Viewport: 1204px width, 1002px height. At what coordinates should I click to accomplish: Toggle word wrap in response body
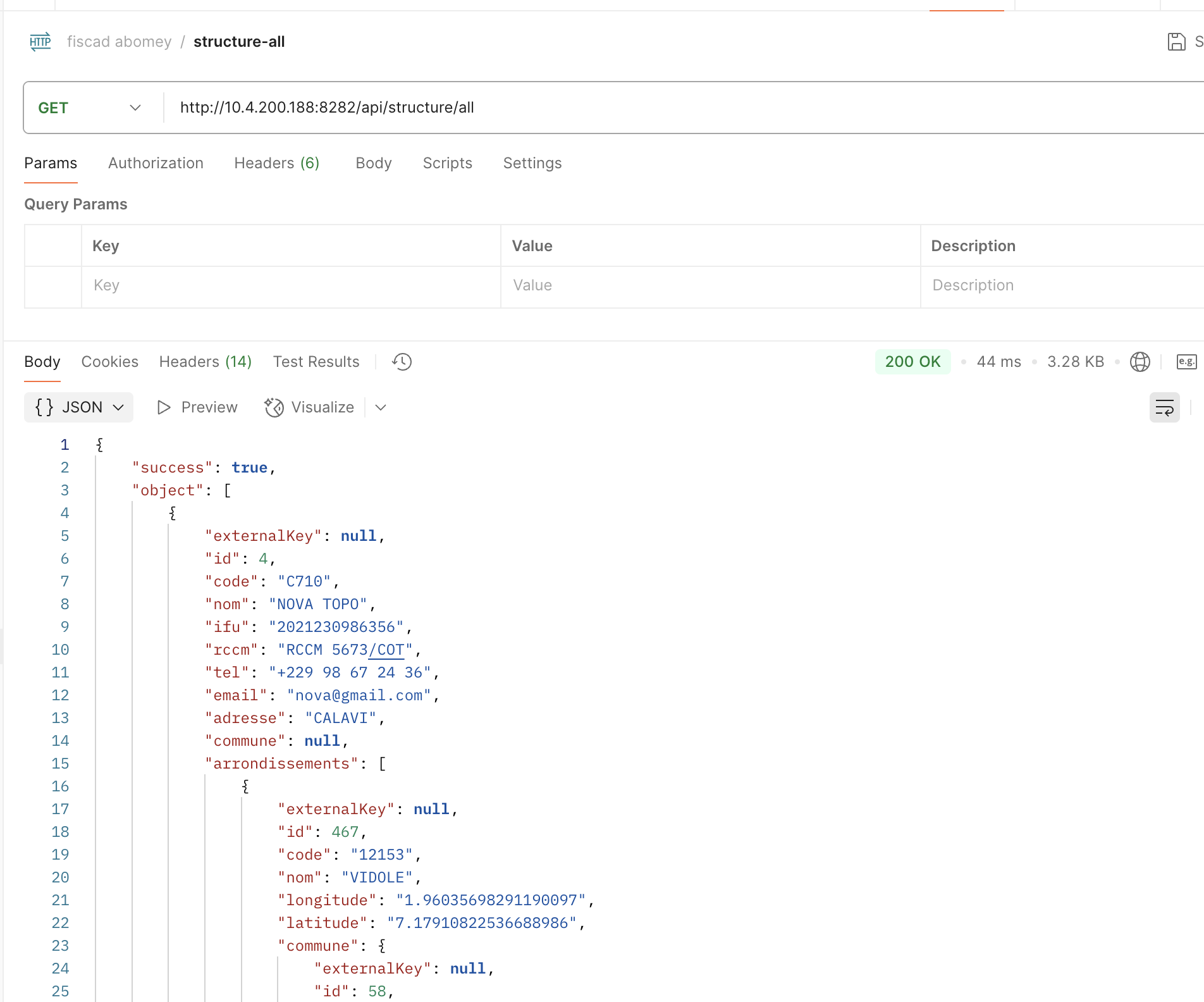point(1164,407)
